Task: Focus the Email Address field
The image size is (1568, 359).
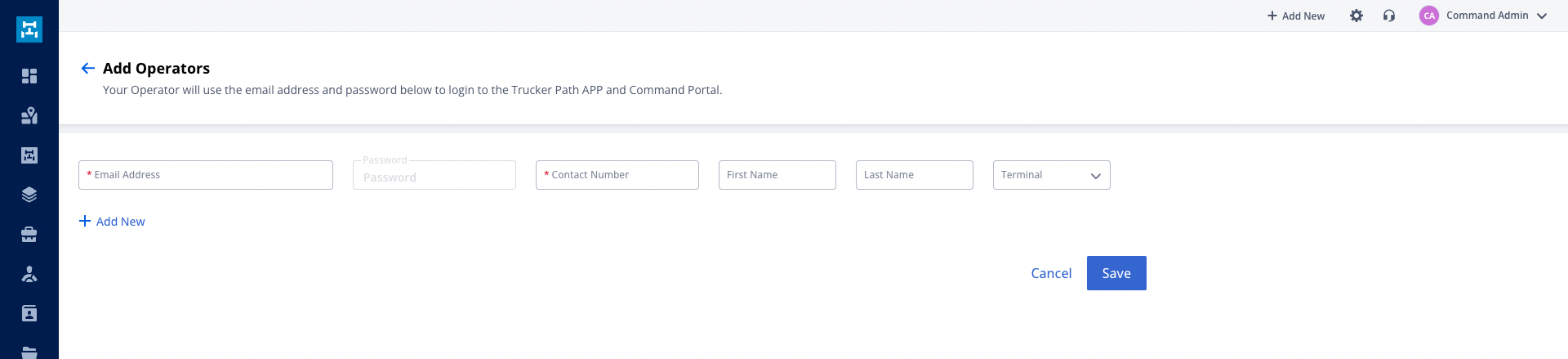Action: [206, 175]
